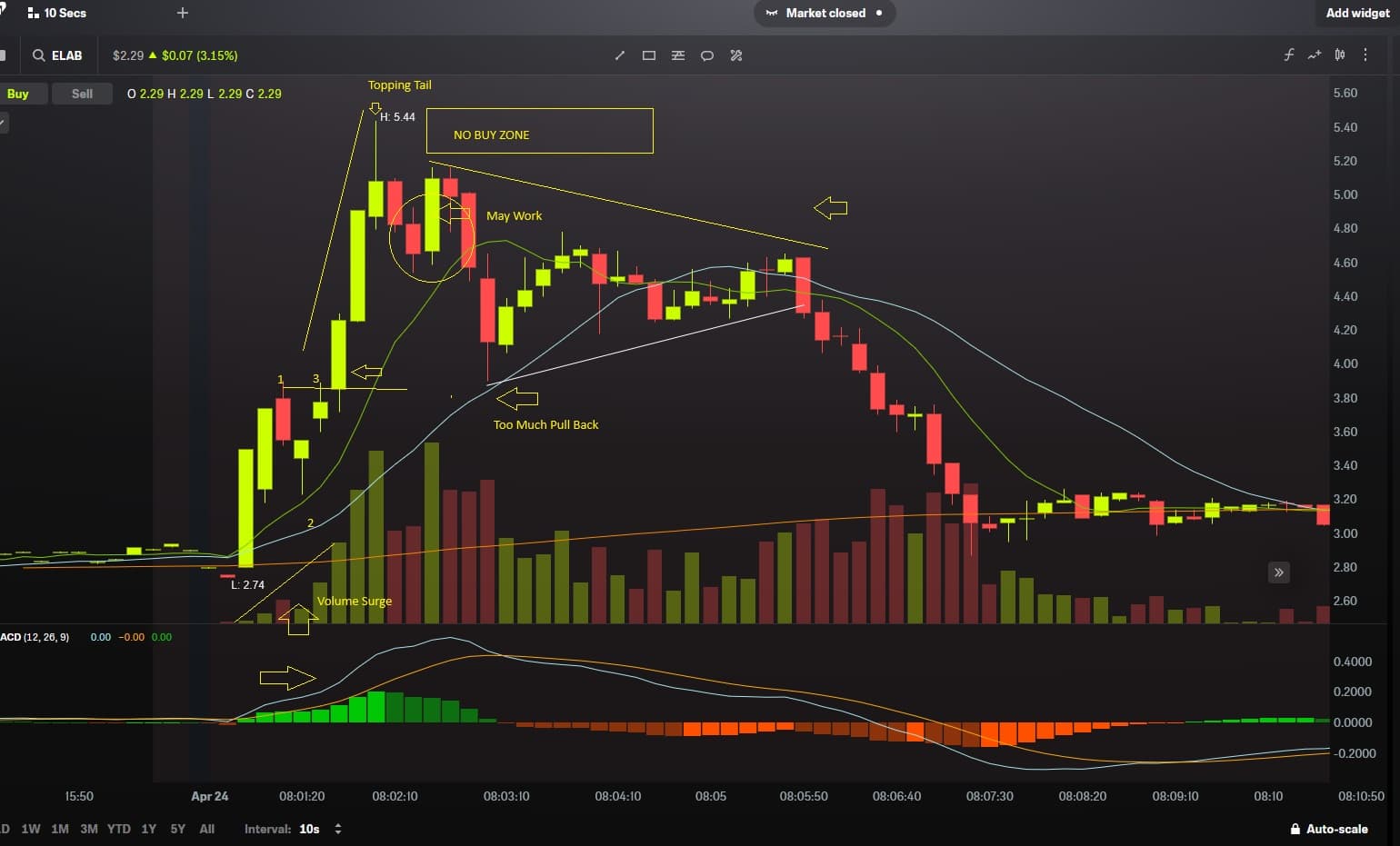Click the interval up-down stepper arrows
Screen dimensions: 1400x846
[338, 829]
